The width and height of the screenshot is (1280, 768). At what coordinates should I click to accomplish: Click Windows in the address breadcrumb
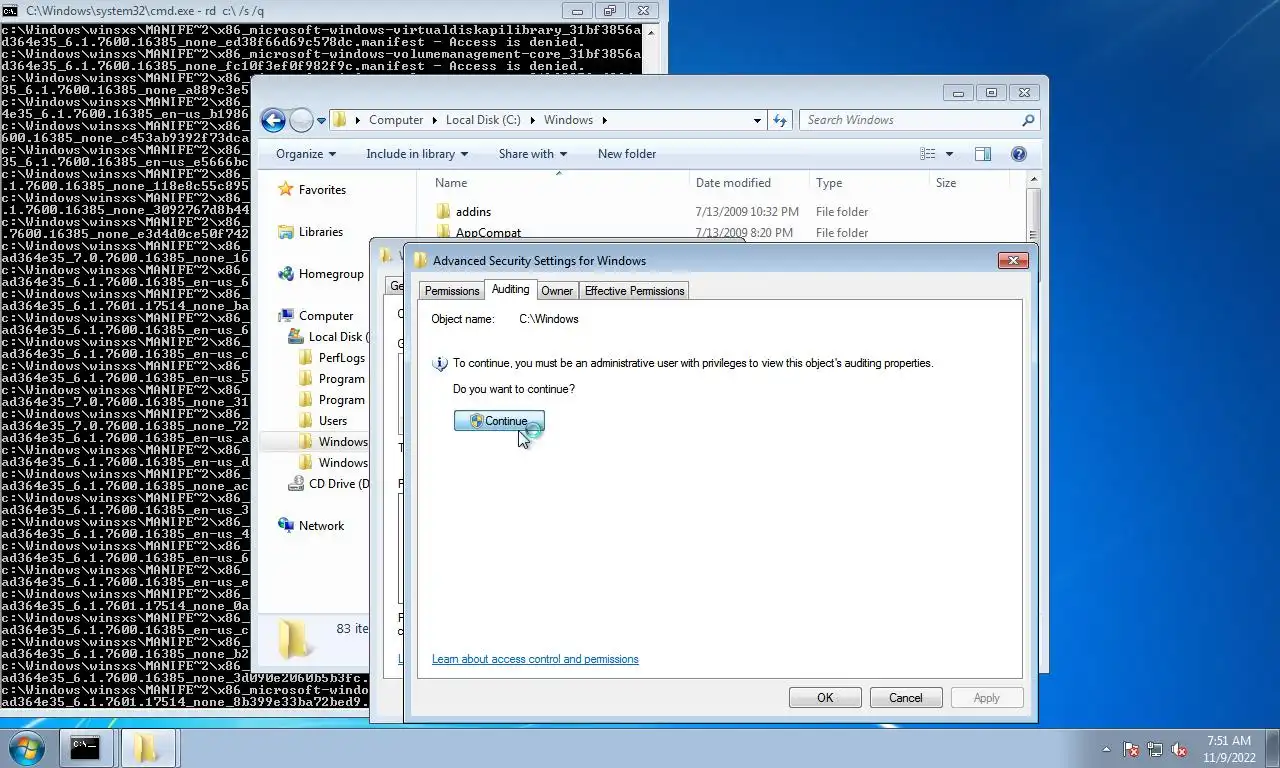[x=568, y=120]
